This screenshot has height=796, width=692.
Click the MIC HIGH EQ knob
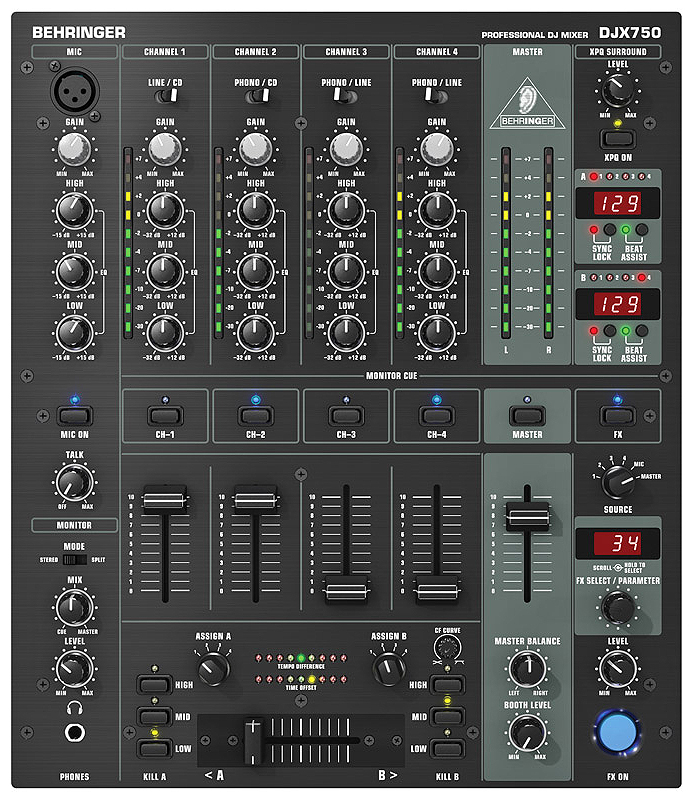pyautogui.click(x=74, y=211)
